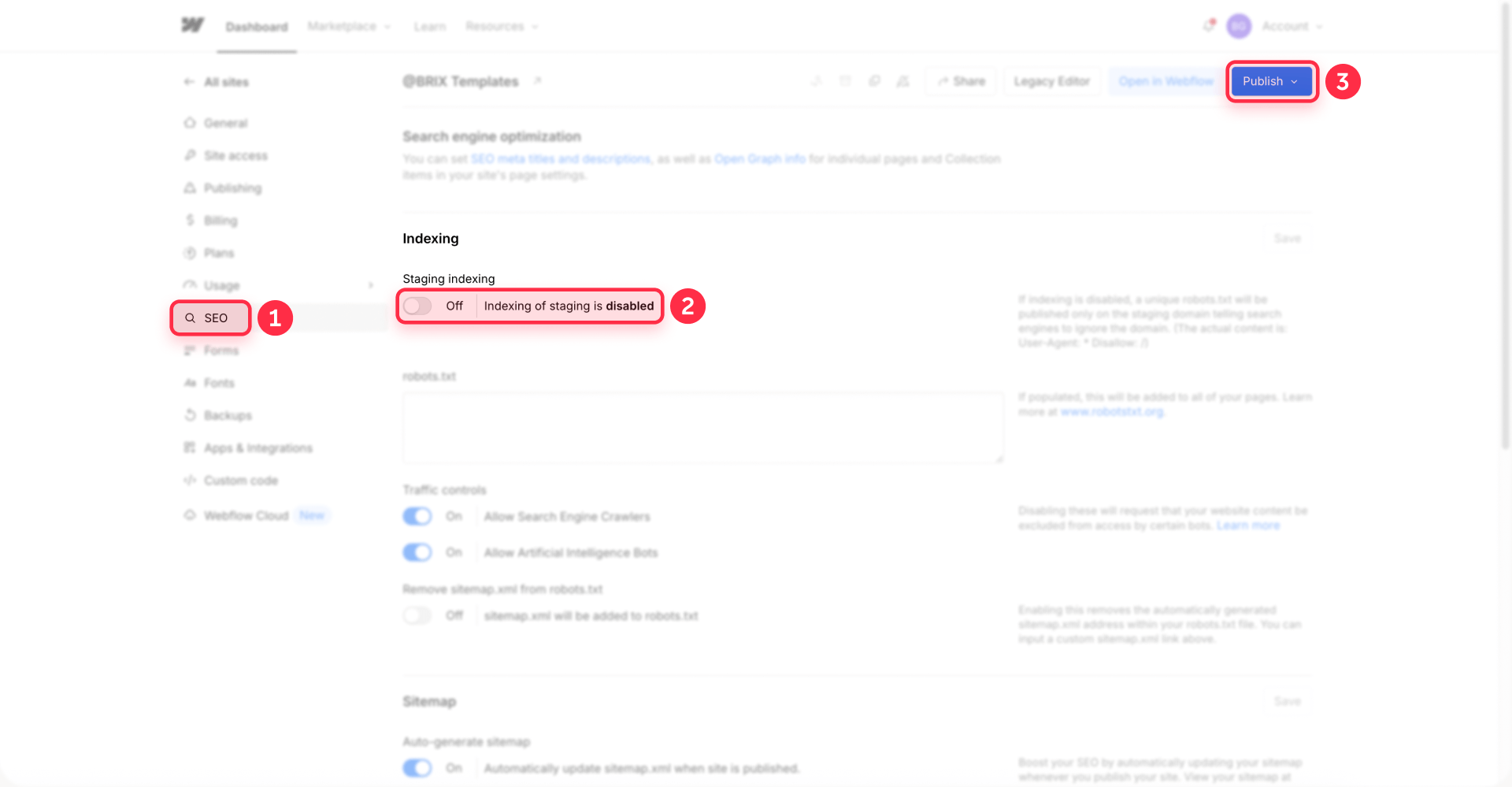This screenshot has height=787, width=1512.
Task: Open the Backups section
Action: pos(228,415)
